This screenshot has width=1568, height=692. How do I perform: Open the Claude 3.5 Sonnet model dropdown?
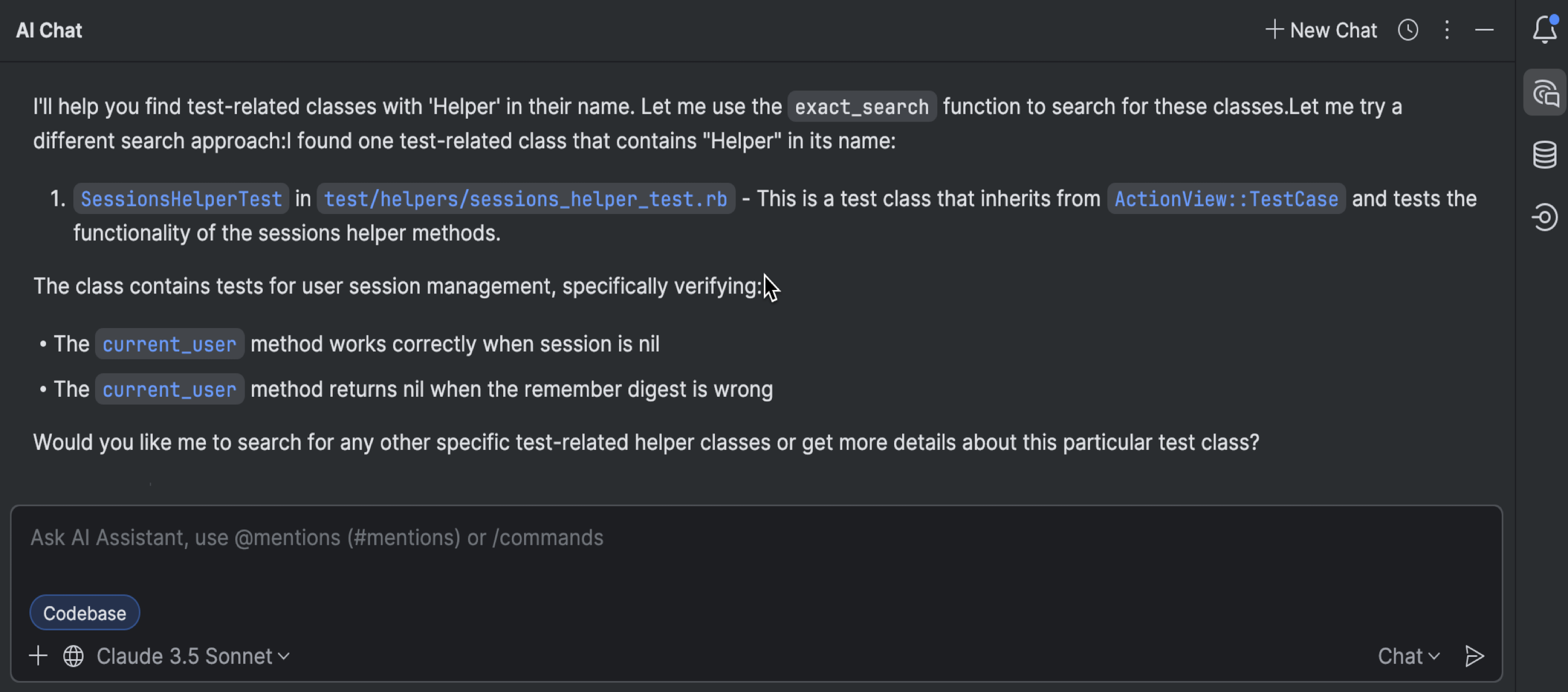click(193, 656)
